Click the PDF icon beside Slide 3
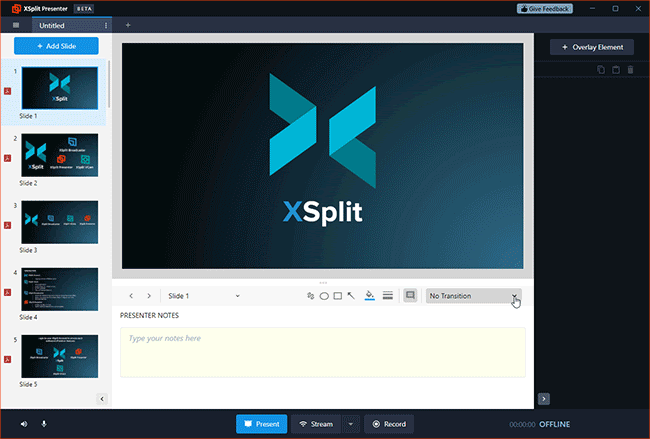This screenshot has height=439, width=650. [7, 226]
